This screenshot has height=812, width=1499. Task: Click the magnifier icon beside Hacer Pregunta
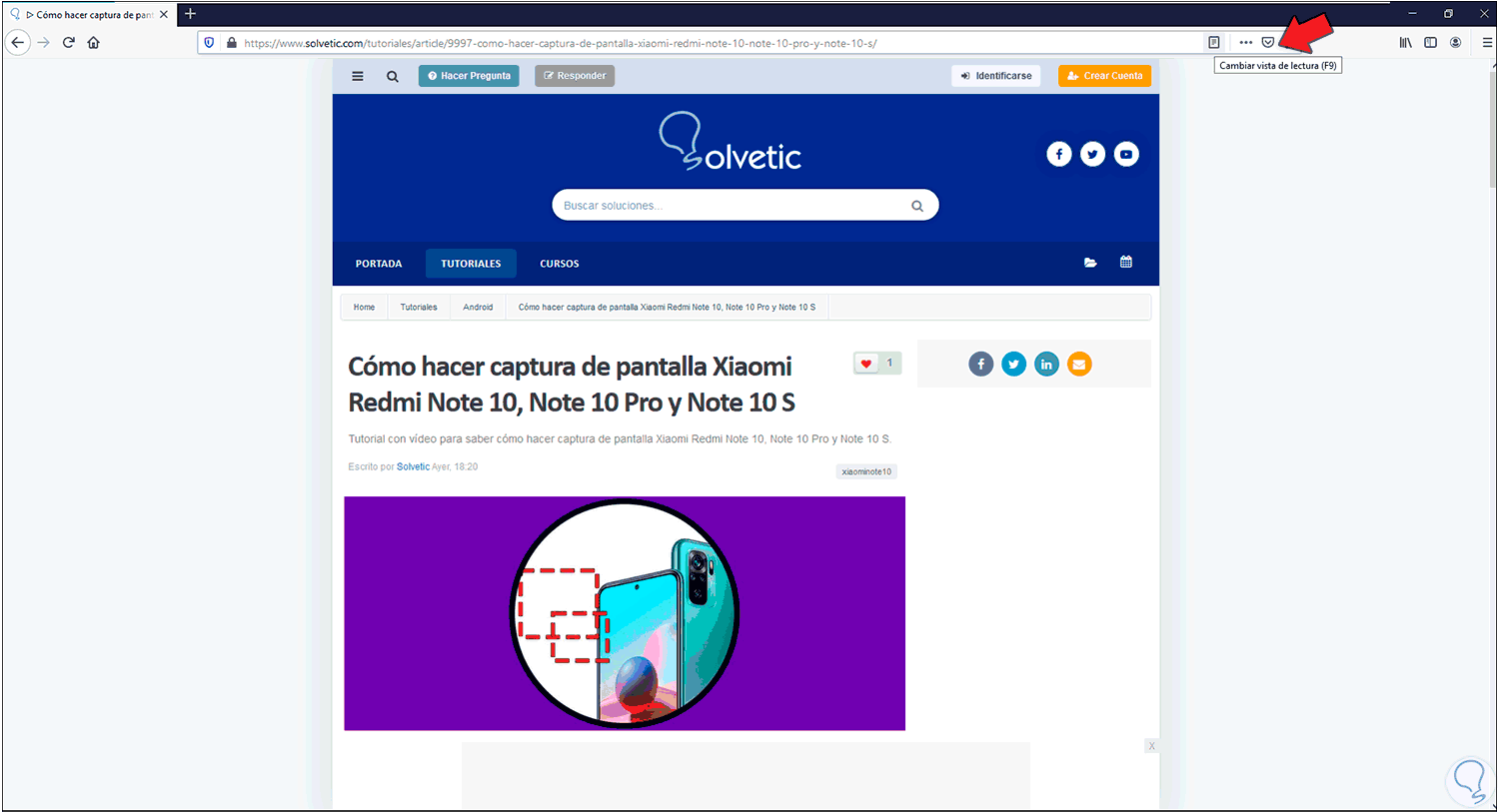pyautogui.click(x=393, y=76)
